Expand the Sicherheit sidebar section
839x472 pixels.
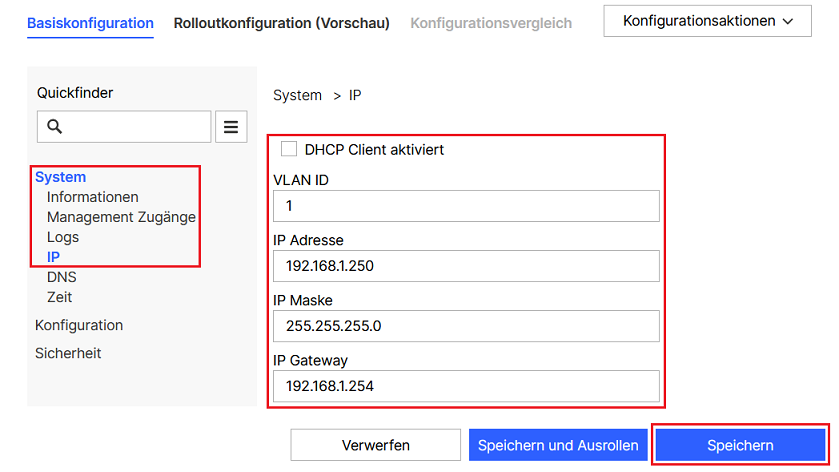point(68,353)
